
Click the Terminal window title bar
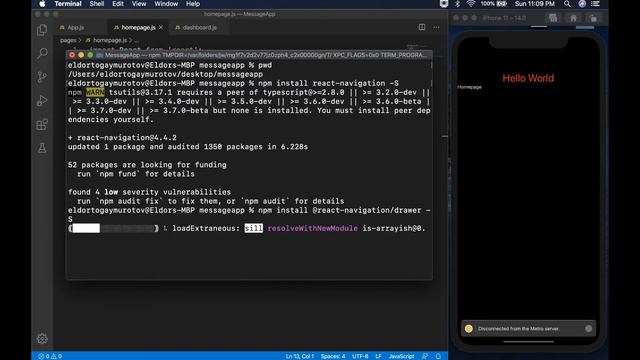(249, 55)
